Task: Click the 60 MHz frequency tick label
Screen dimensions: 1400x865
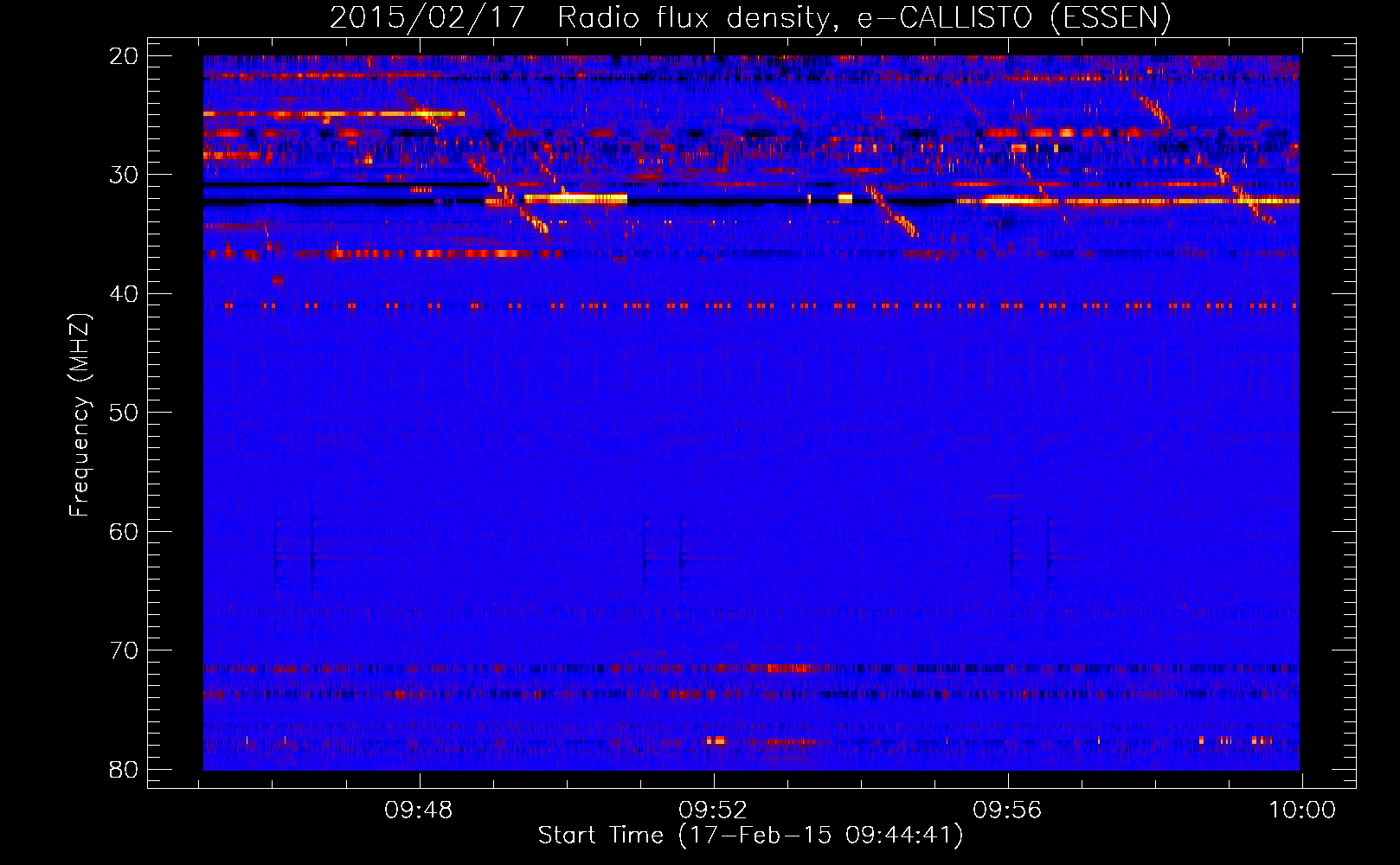Action: point(124,532)
